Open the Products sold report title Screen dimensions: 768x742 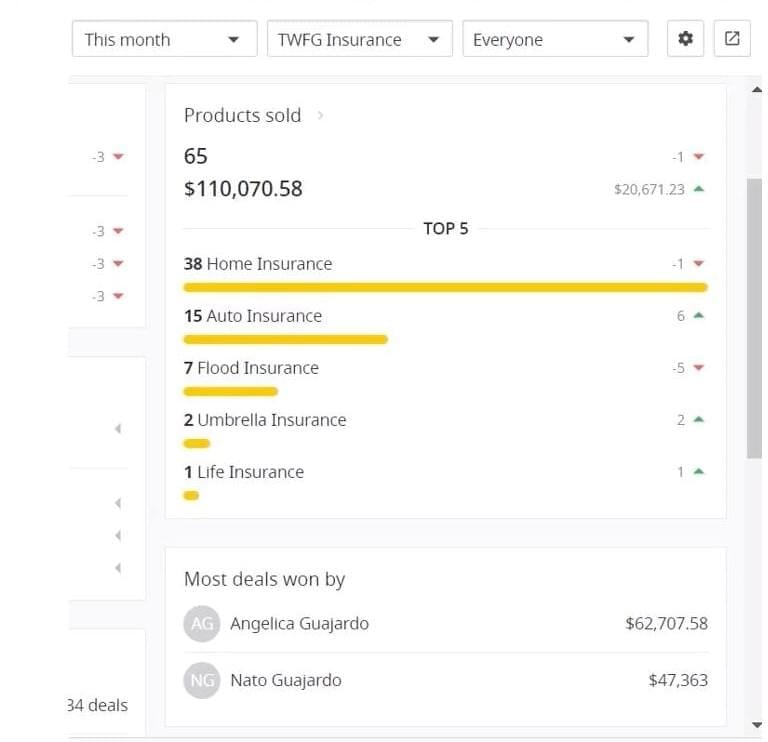click(242, 116)
